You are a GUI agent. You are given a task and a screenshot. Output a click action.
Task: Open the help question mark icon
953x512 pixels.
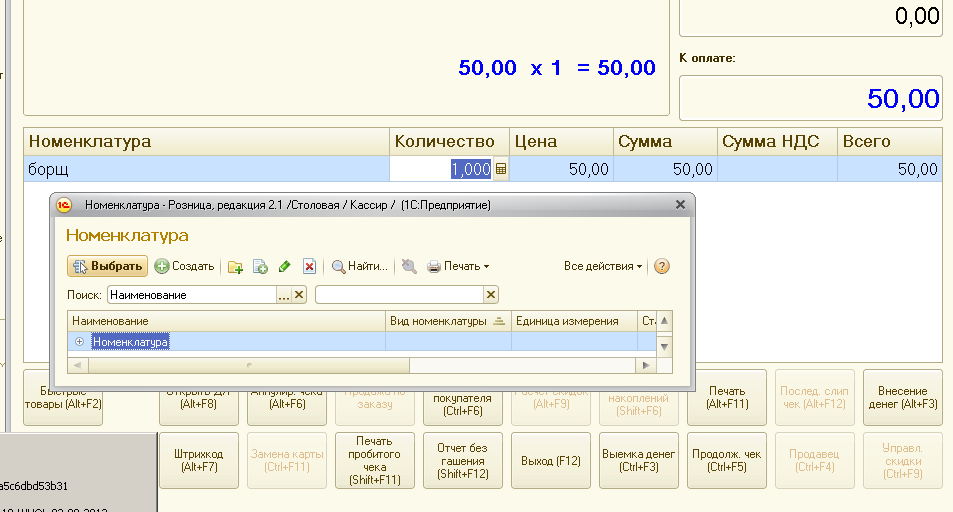pos(661,267)
